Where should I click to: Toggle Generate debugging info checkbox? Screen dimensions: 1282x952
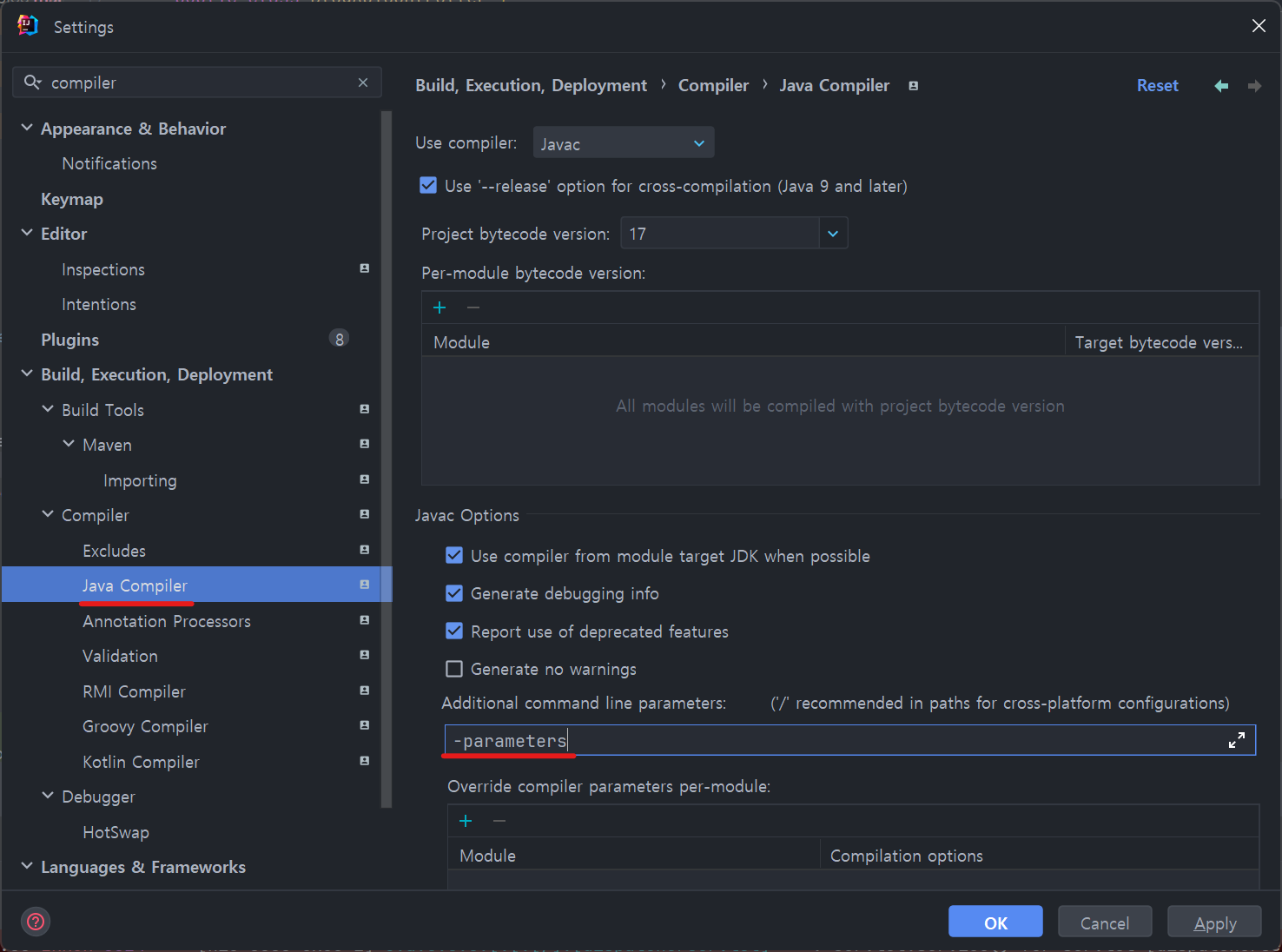coord(454,593)
